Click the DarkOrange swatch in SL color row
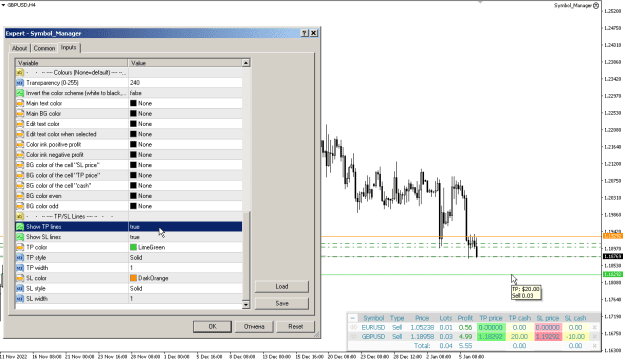Image resolution: width=625 pixels, height=362 pixels. tap(134, 278)
